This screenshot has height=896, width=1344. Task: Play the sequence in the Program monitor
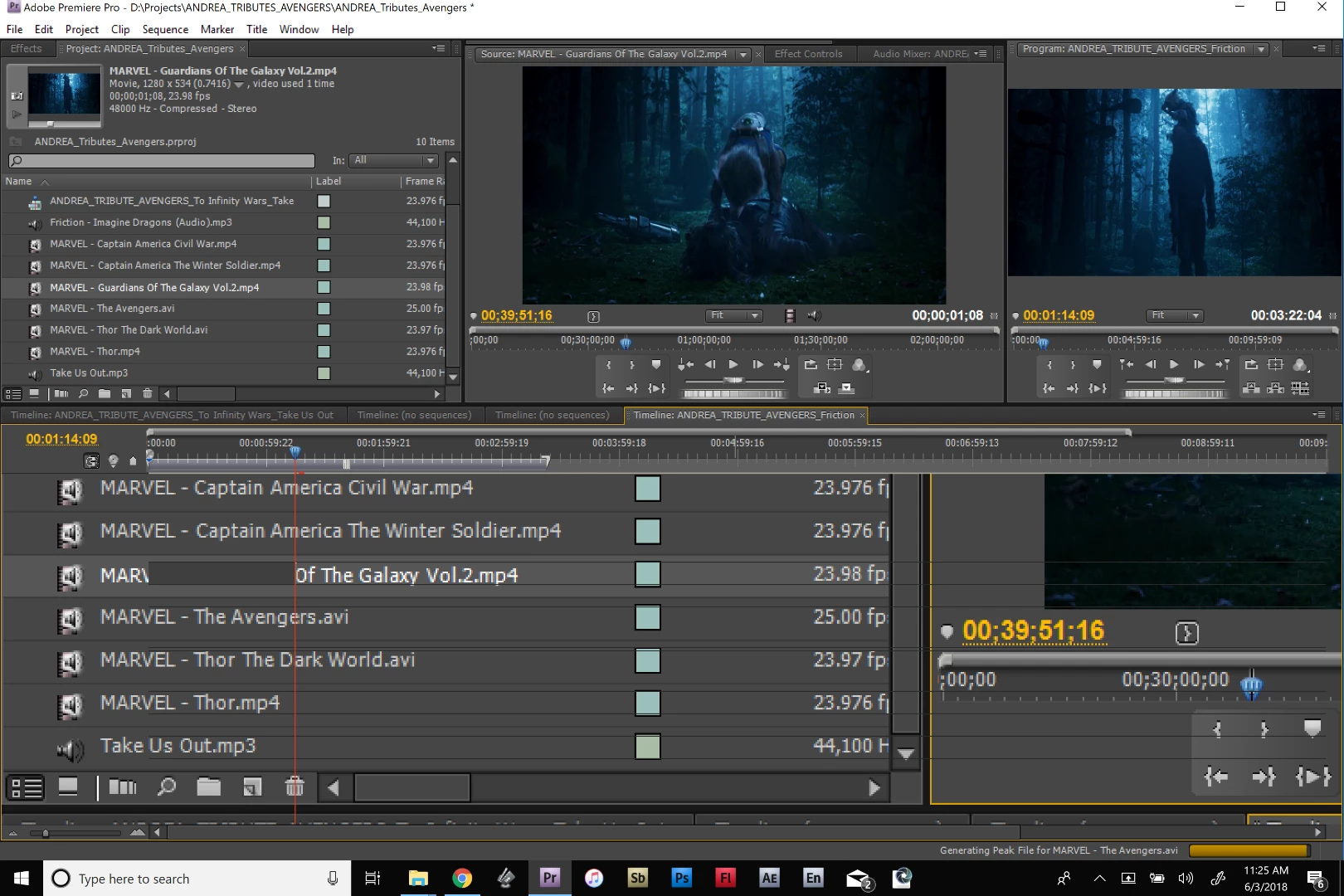(x=1174, y=364)
